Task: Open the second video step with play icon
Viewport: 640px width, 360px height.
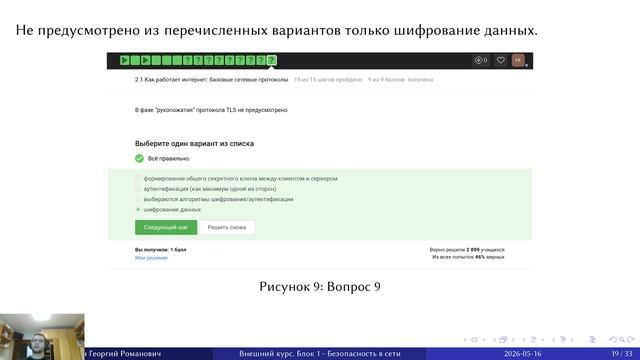Action: point(146,60)
